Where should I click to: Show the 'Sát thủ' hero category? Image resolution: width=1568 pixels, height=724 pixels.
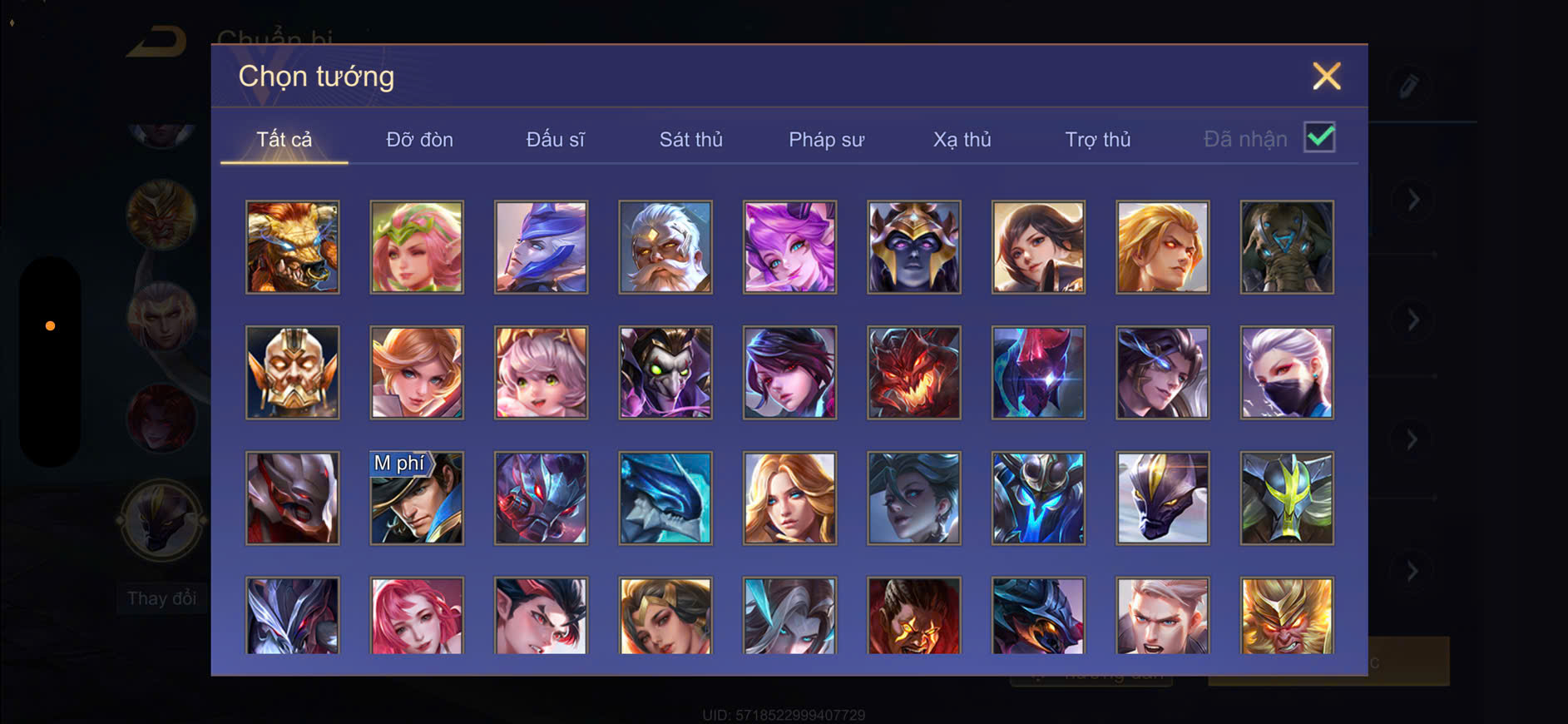click(x=690, y=139)
